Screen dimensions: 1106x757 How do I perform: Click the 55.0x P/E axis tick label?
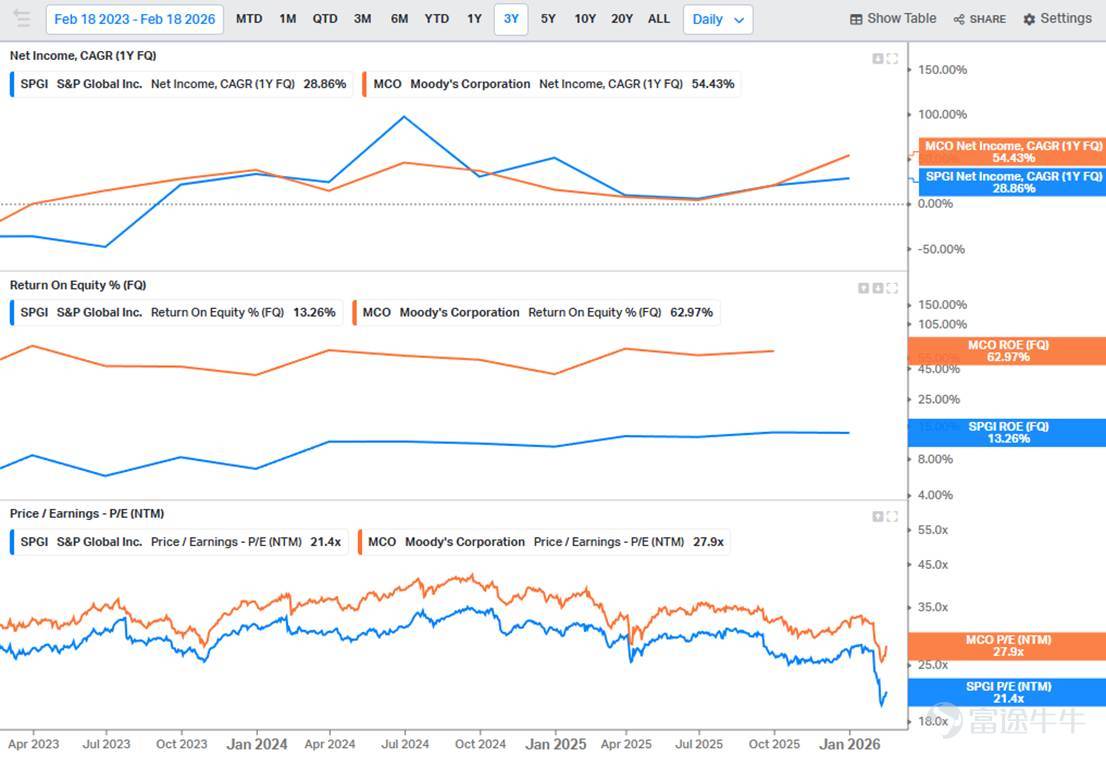pyautogui.click(x=932, y=530)
